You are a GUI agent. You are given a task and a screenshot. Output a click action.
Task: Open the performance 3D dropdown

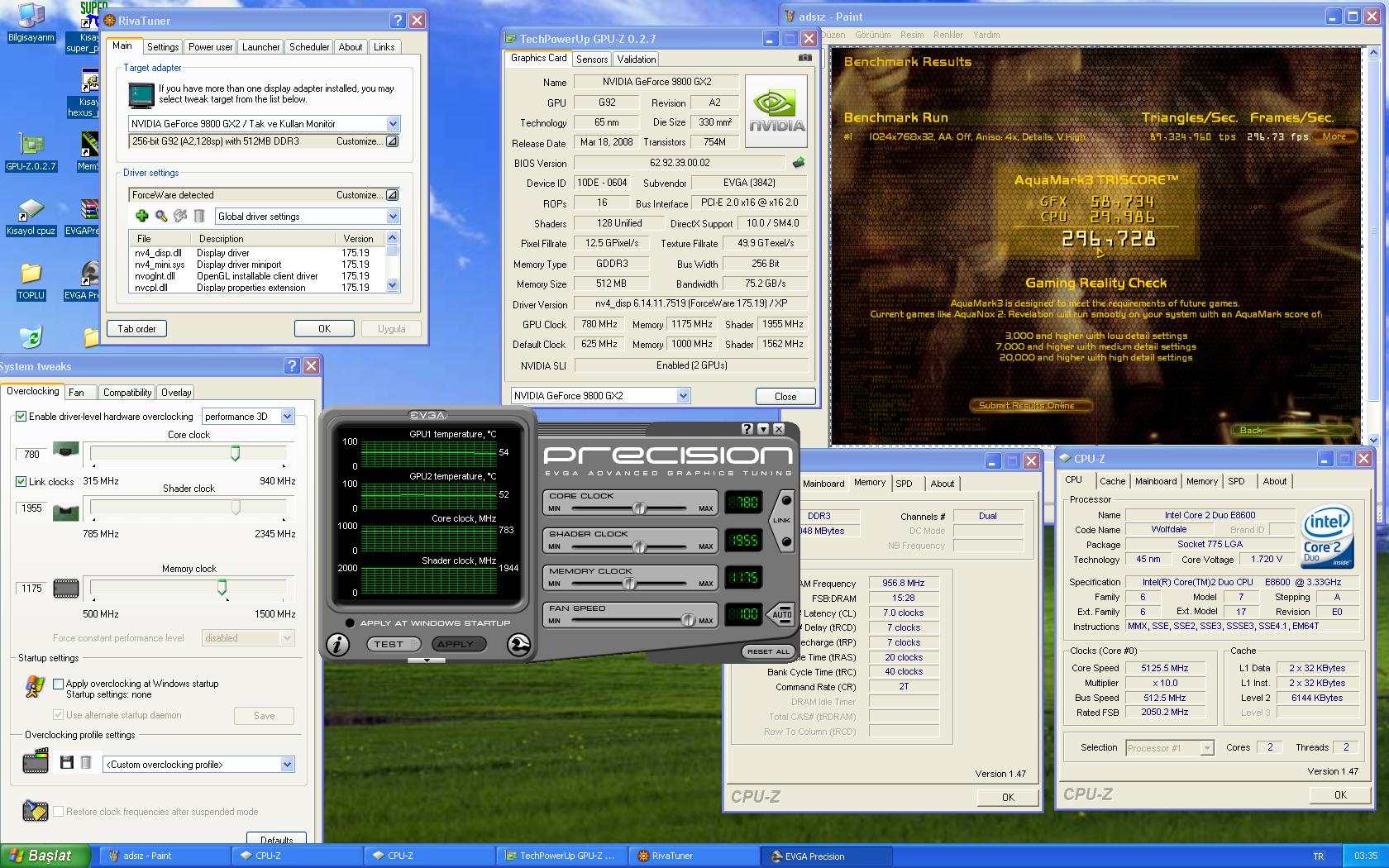click(x=287, y=417)
